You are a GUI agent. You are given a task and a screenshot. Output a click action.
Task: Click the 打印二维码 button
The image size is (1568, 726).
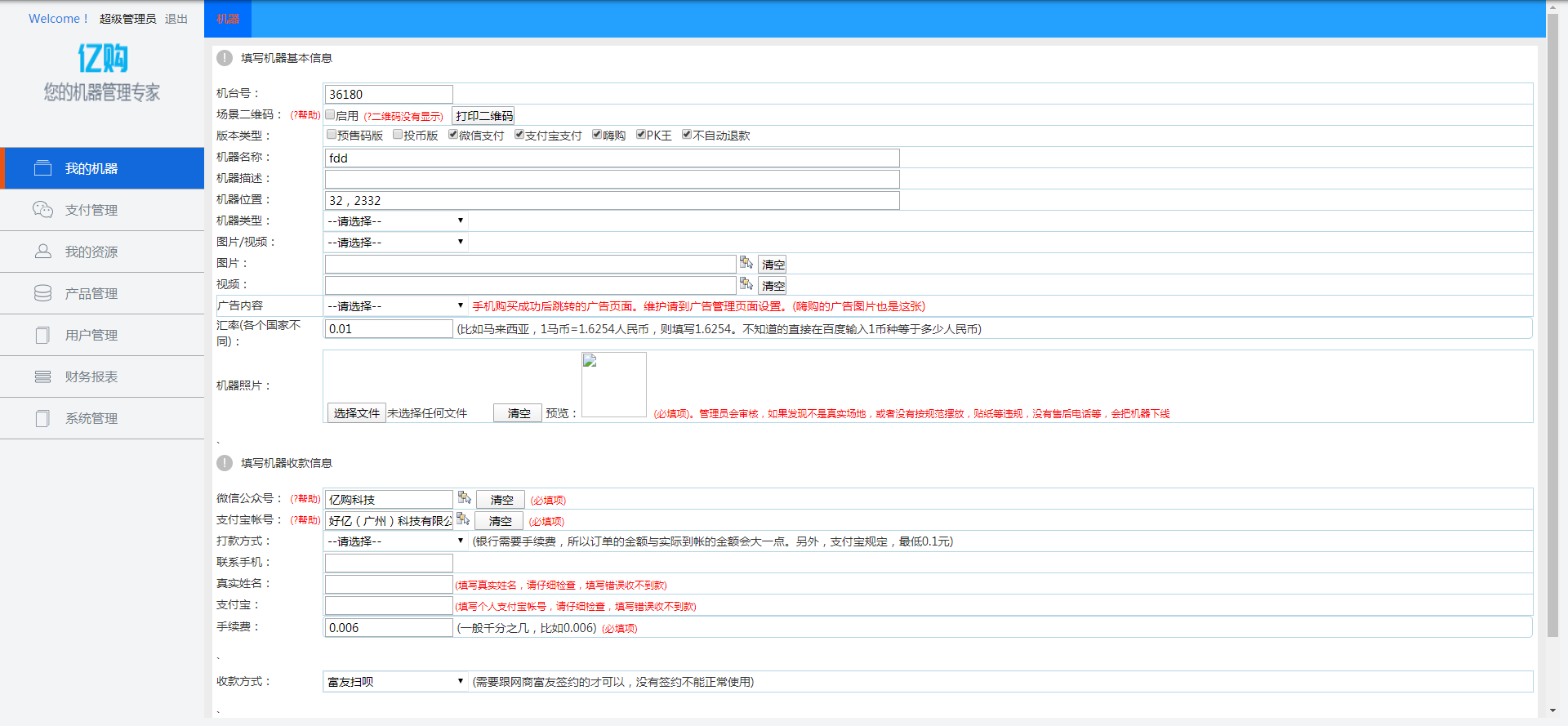(x=483, y=116)
